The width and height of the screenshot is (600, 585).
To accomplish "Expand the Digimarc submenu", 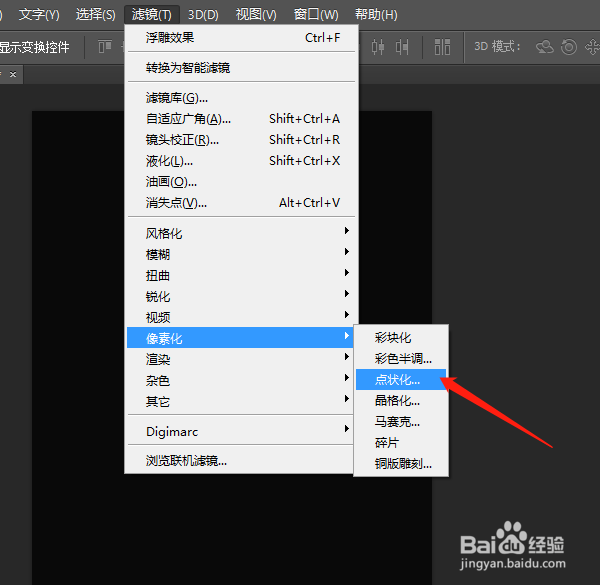I will point(240,431).
